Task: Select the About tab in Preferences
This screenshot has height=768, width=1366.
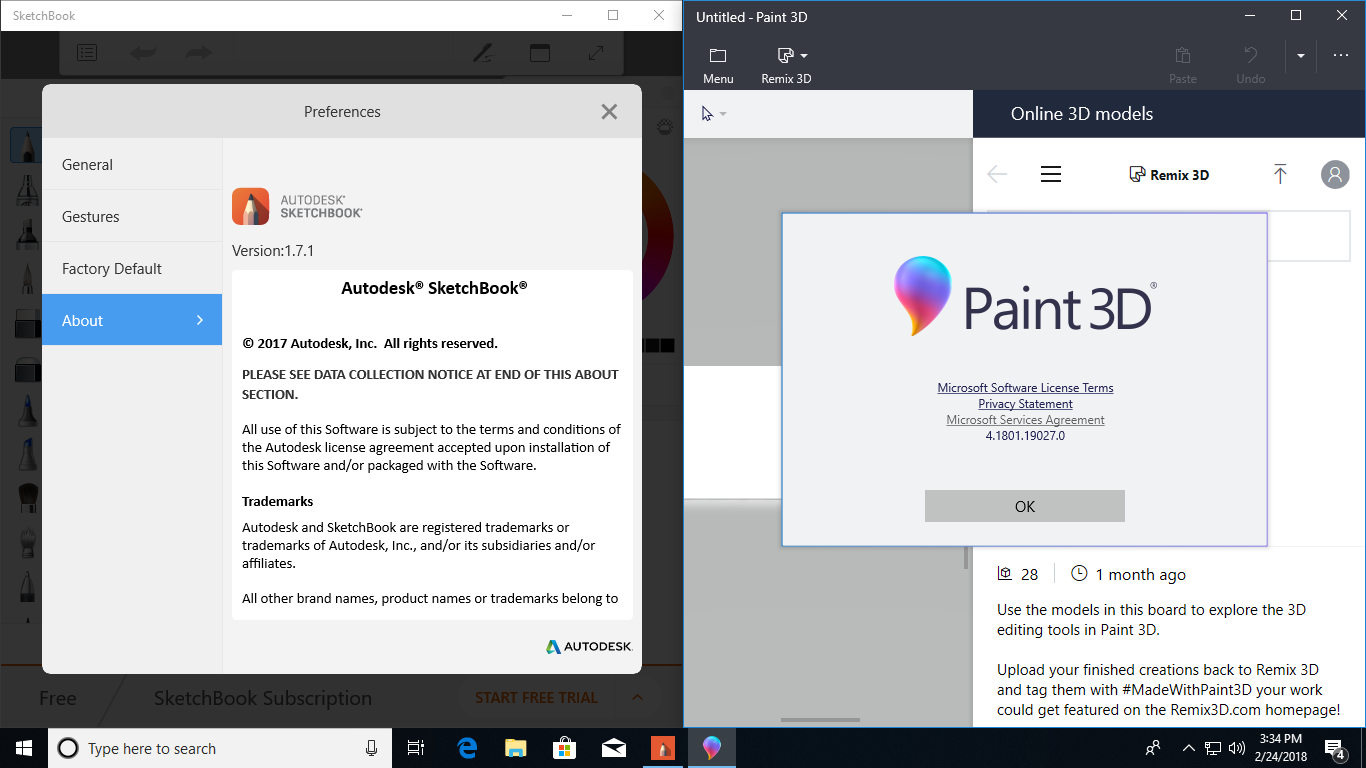Action: point(132,320)
